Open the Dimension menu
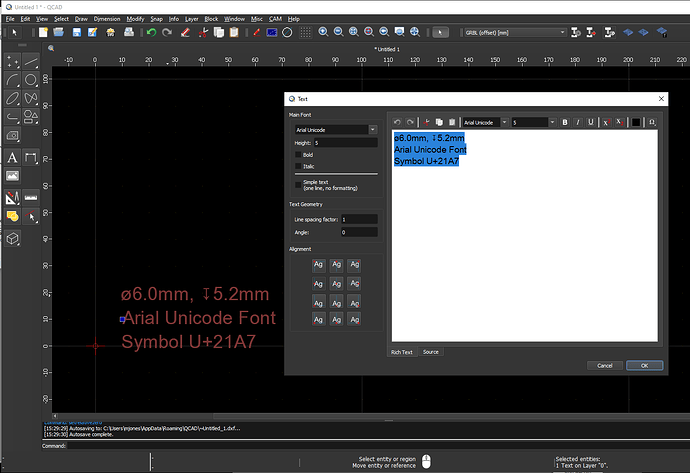 tap(106, 19)
